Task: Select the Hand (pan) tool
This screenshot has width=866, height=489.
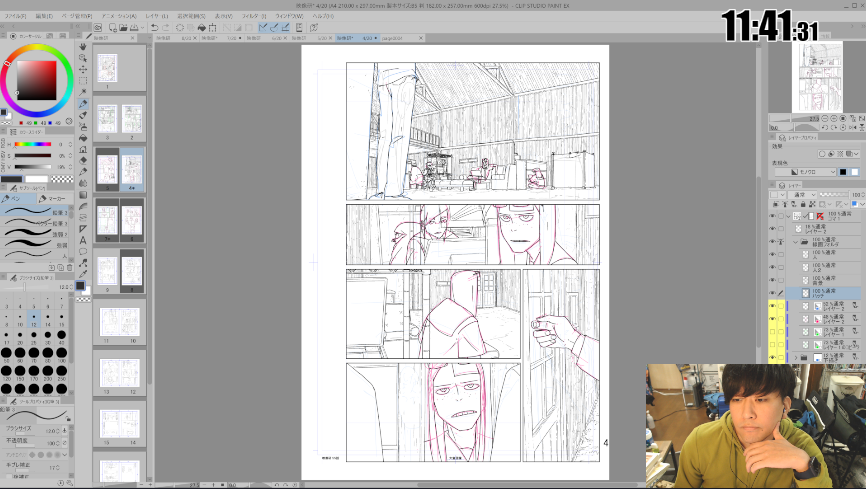Action: (x=83, y=46)
